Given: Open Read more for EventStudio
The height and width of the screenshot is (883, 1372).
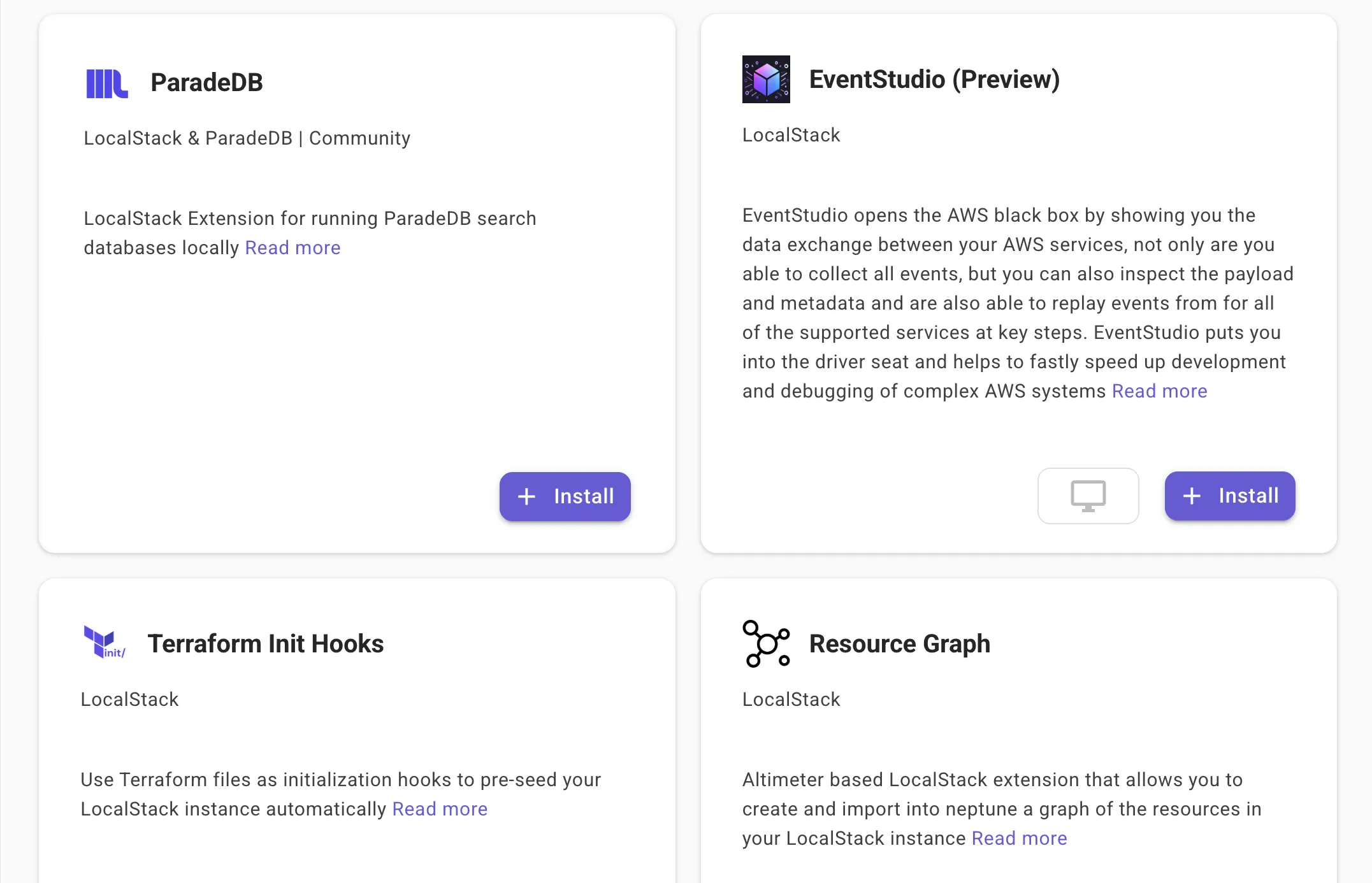Looking at the screenshot, I should pyautogui.click(x=1159, y=391).
